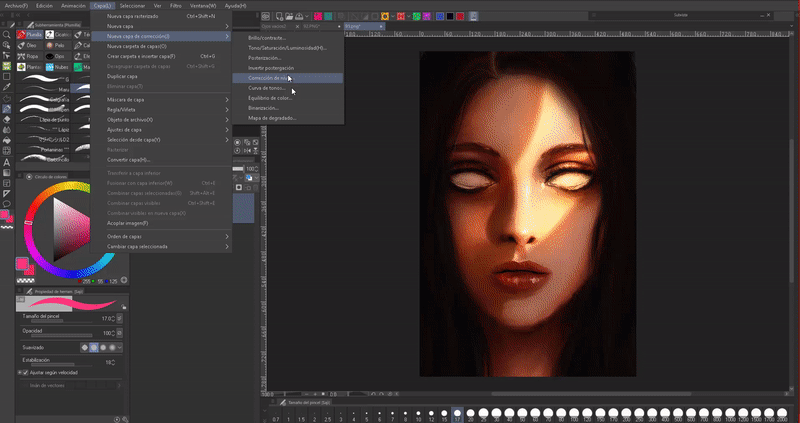
Task: Select the magnifier zoom tool
Action: 6,34
